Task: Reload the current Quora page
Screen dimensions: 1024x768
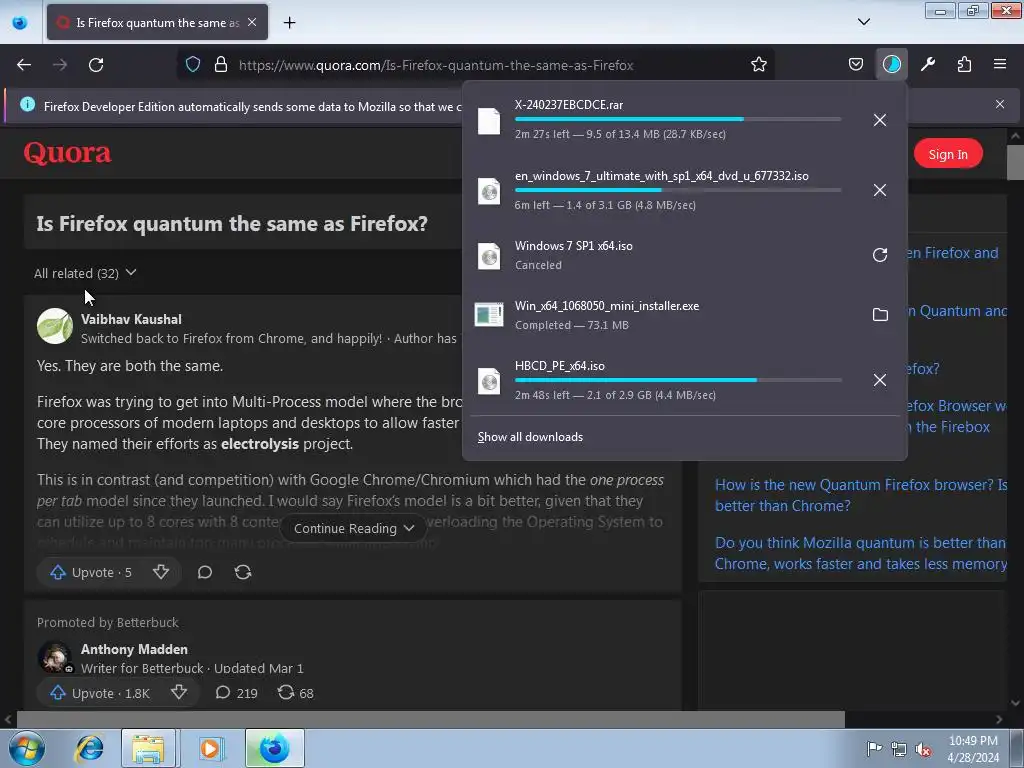Action: coord(96,65)
